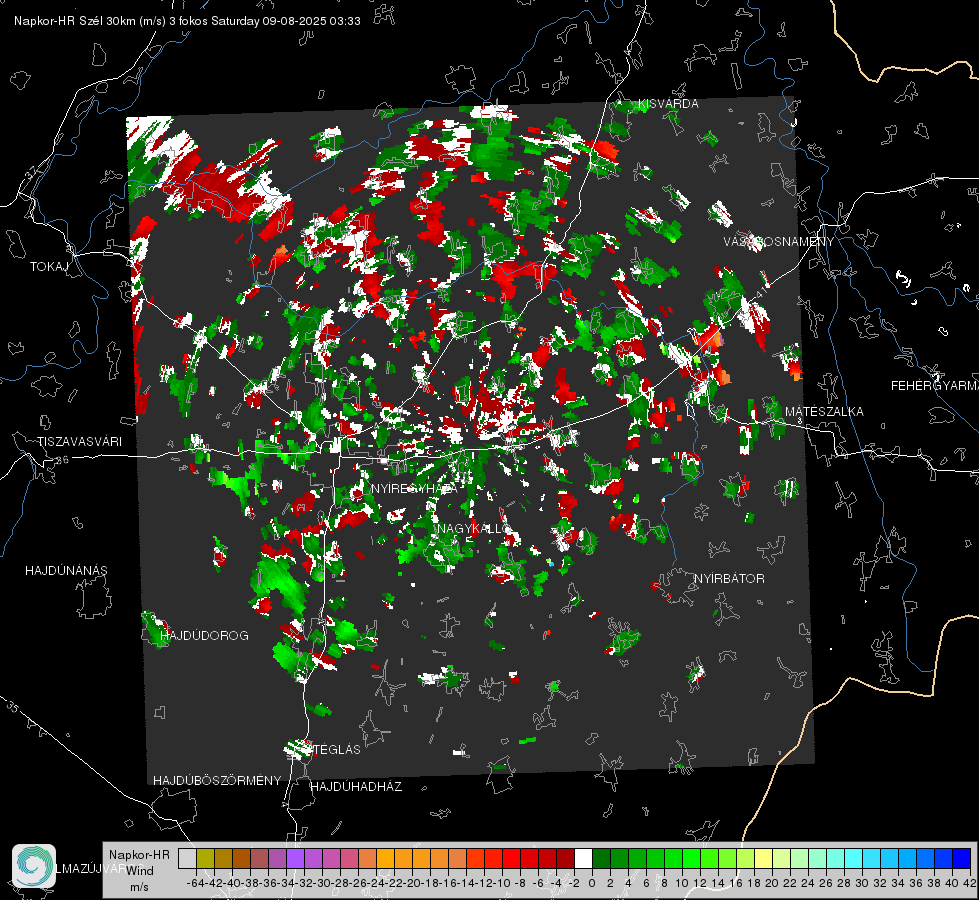Click the Wind label in the legend
This screenshot has height=900, width=979.
(140, 871)
